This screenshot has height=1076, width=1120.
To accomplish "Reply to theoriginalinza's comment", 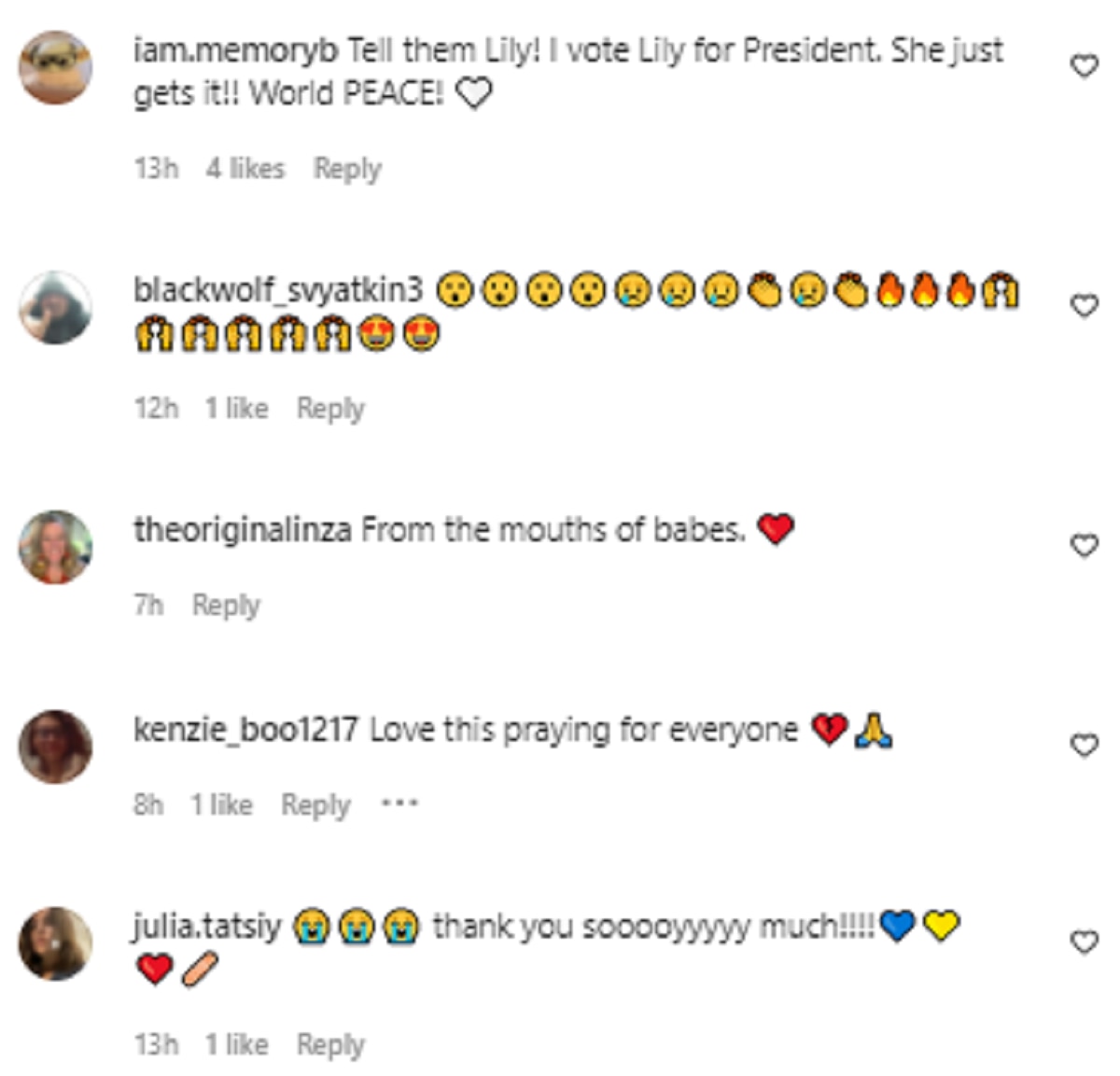I will (x=226, y=606).
